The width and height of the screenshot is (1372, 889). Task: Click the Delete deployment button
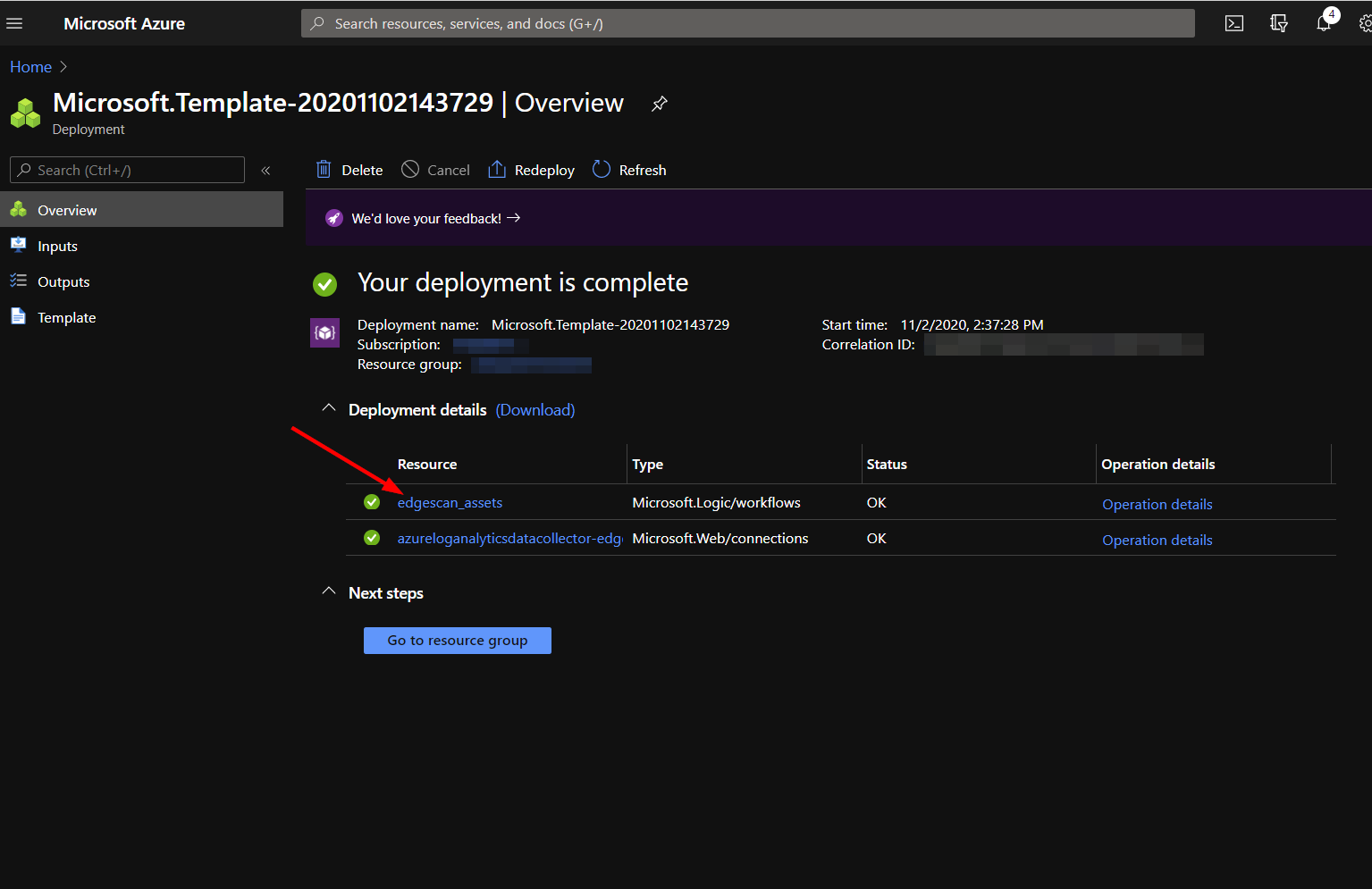349,170
